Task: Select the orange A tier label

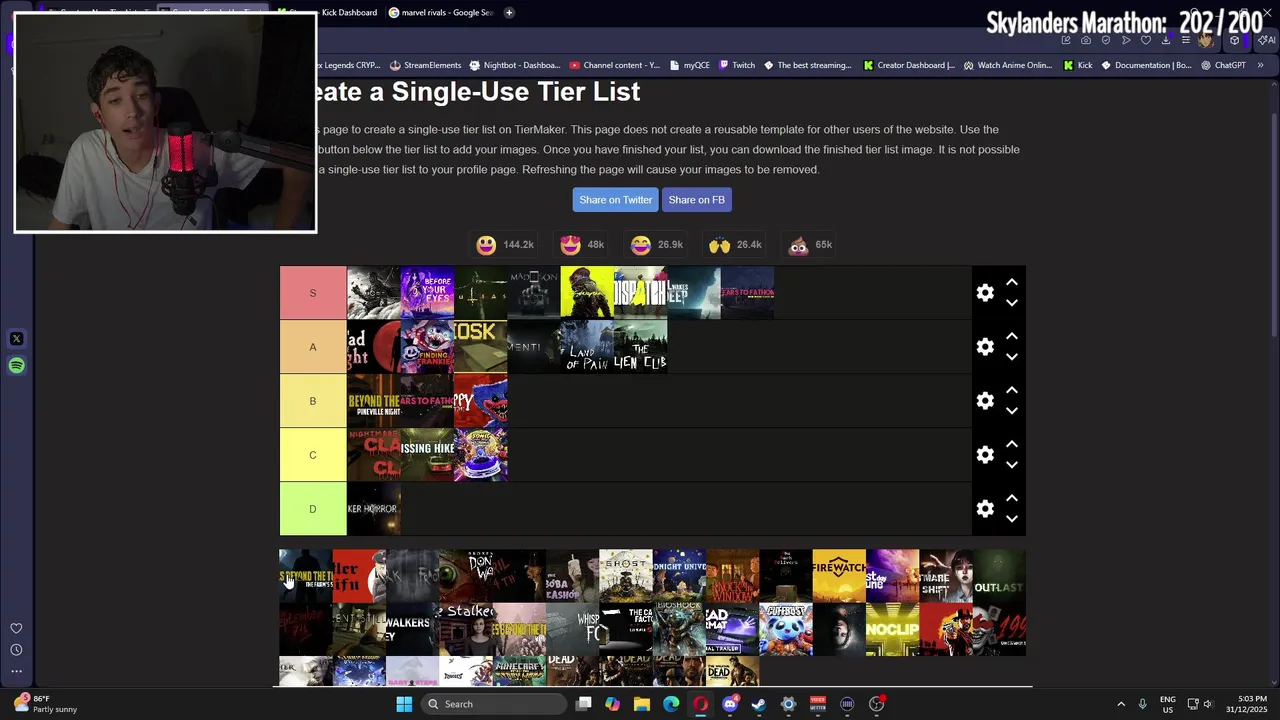Action: pos(313,347)
